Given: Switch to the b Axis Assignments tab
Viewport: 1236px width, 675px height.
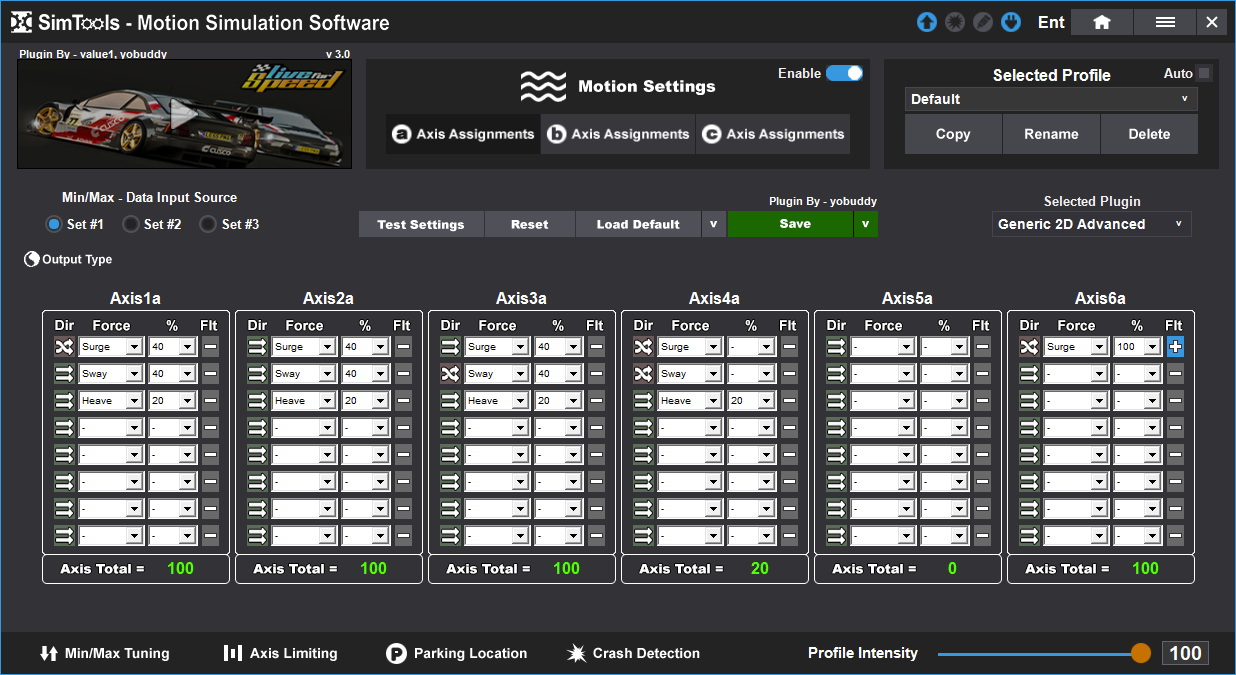Looking at the screenshot, I should tap(618, 134).
